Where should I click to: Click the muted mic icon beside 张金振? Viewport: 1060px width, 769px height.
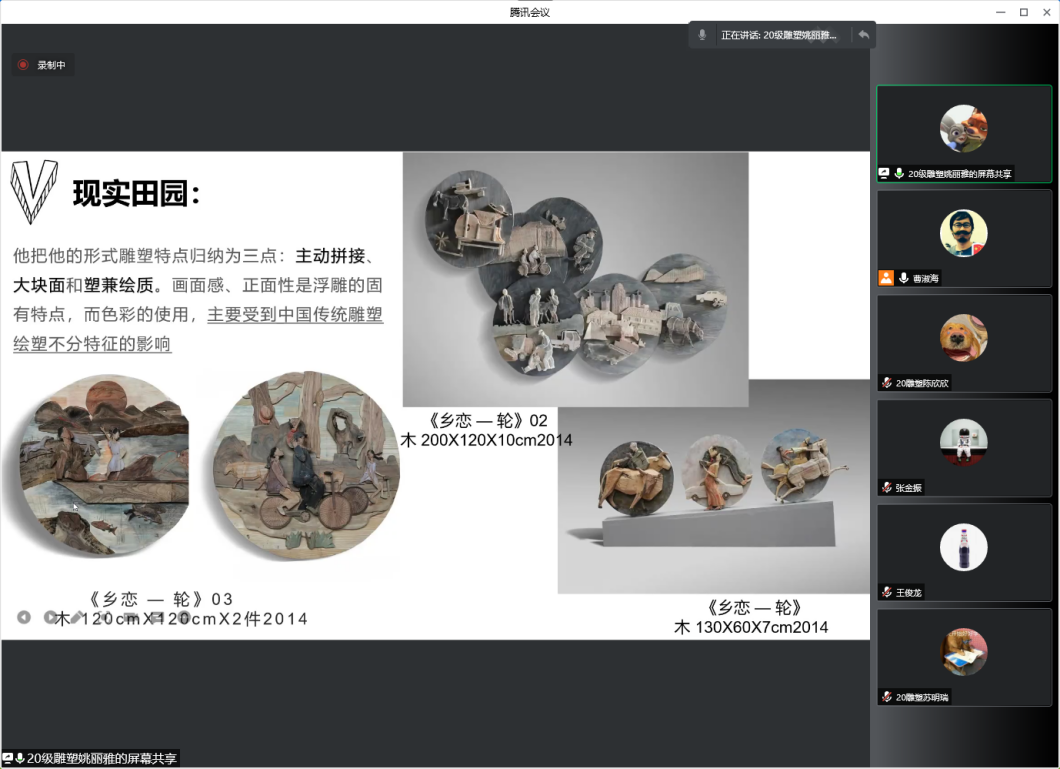(x=886, y=487)
